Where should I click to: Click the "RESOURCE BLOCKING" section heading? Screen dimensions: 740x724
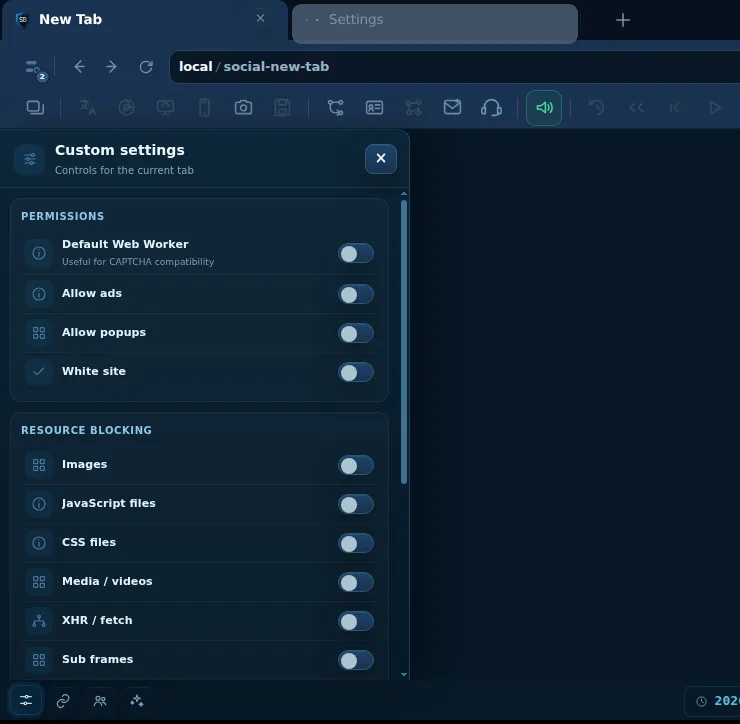86,430
